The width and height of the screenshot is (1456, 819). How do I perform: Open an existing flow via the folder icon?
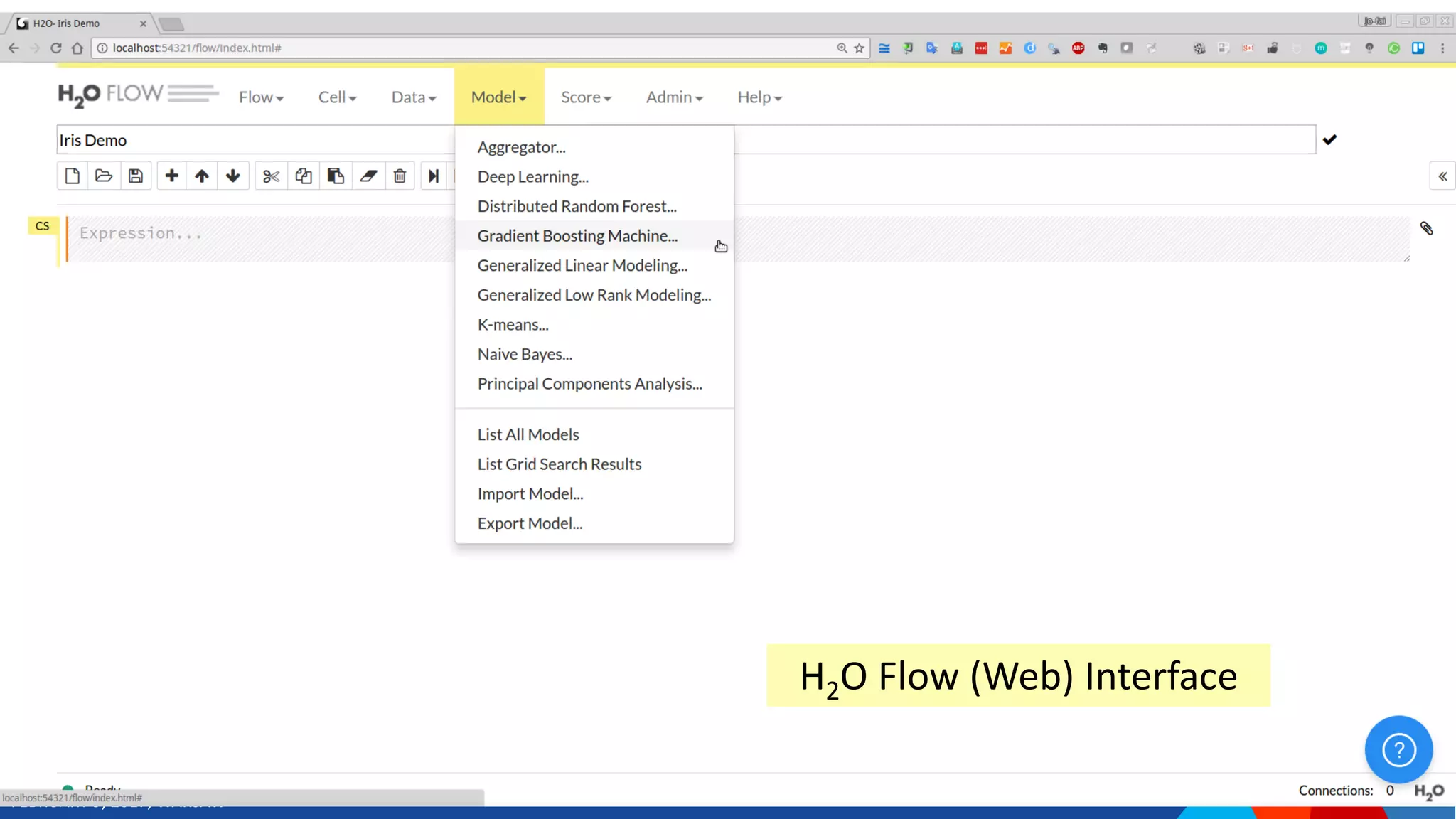104,176
